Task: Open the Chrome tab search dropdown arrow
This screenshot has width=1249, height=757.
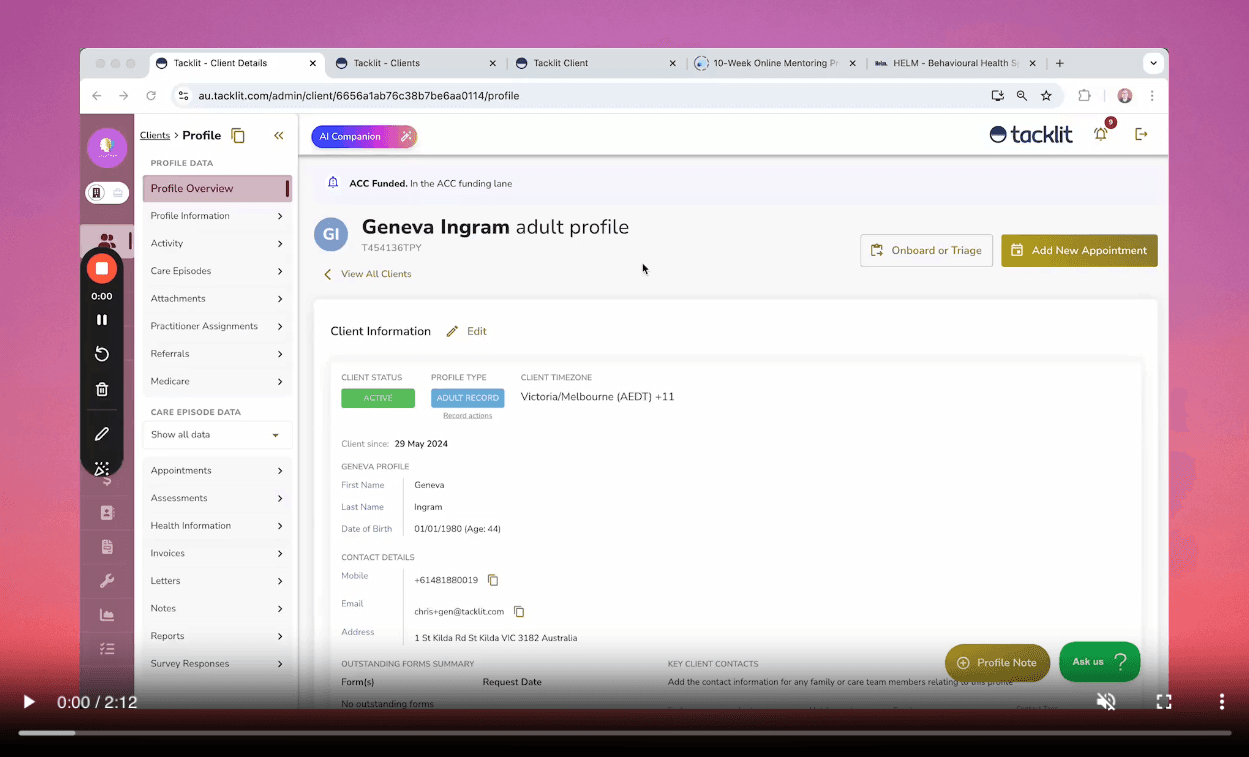Action: pyautogui.click(x=1153, y=63)
